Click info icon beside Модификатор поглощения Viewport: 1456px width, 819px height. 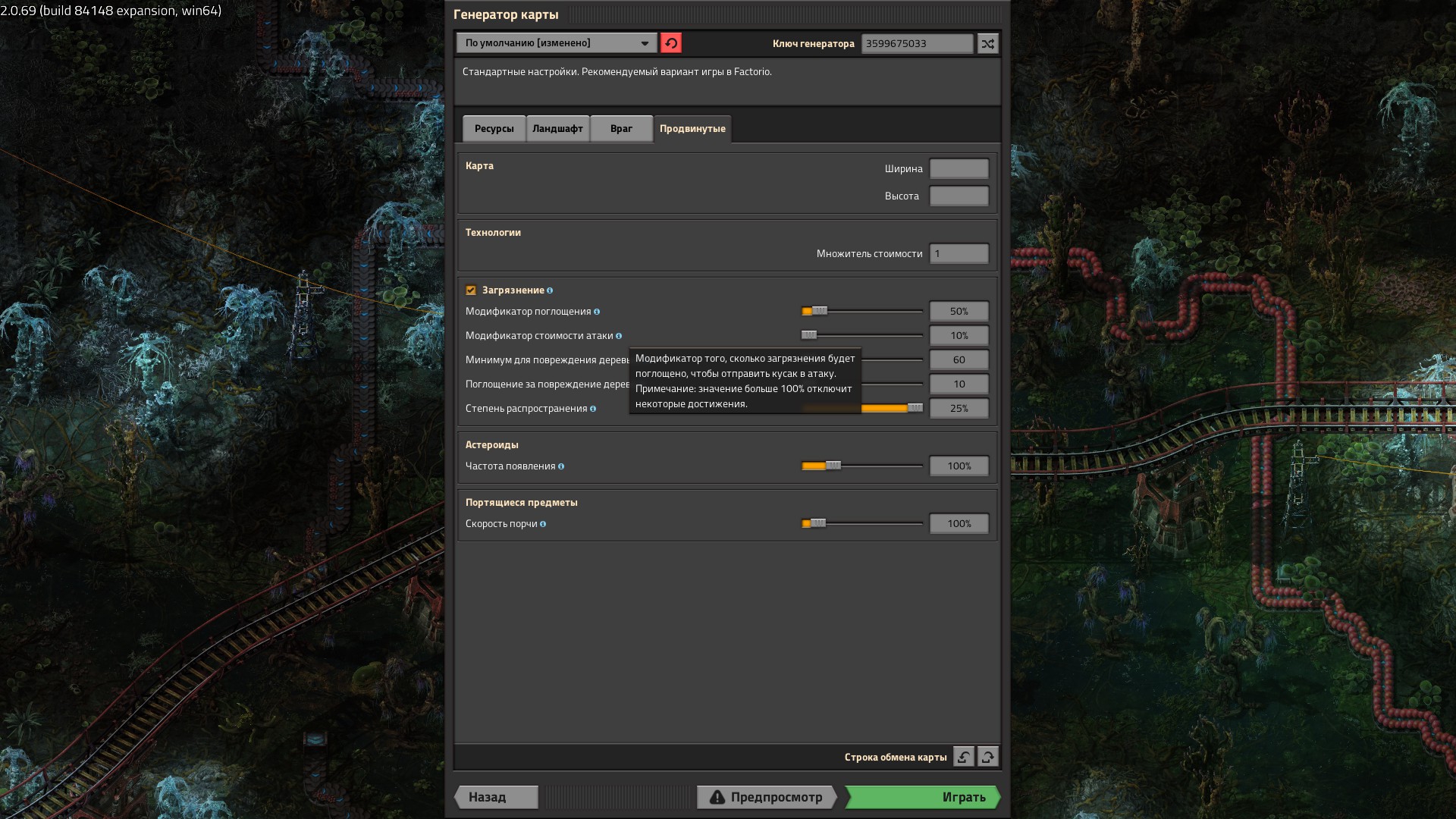[597, 312]
